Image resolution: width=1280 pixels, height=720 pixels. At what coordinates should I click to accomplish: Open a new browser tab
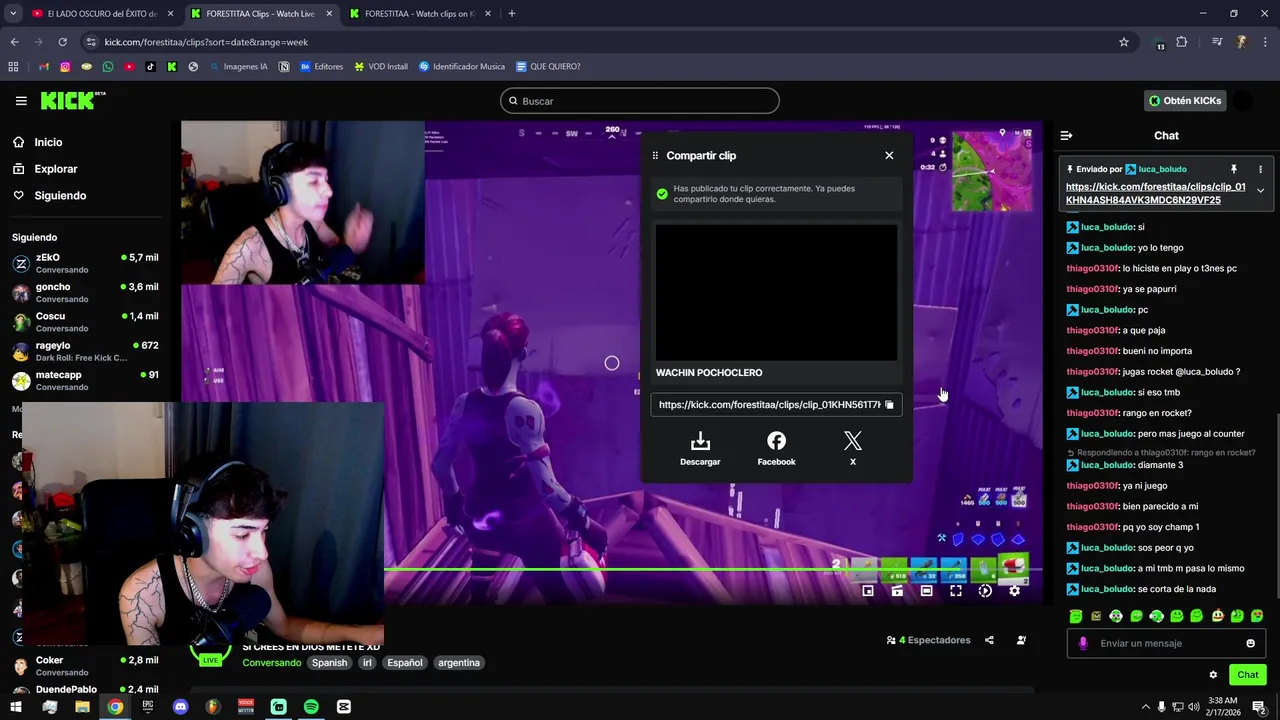tap(511, 14)
